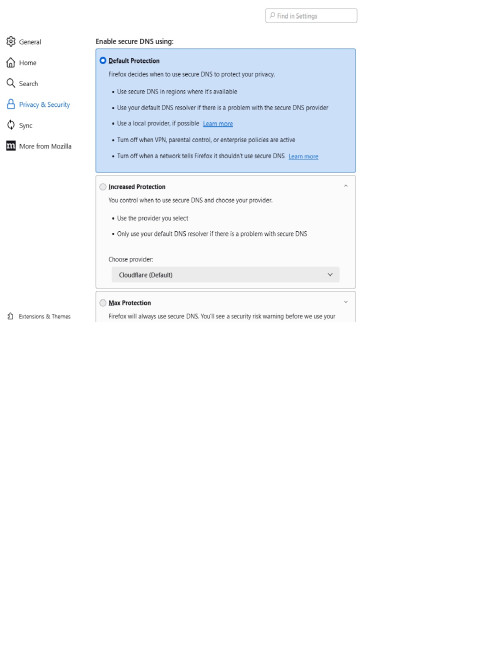Click the More from Mozilla icon

tap(11, 146)
